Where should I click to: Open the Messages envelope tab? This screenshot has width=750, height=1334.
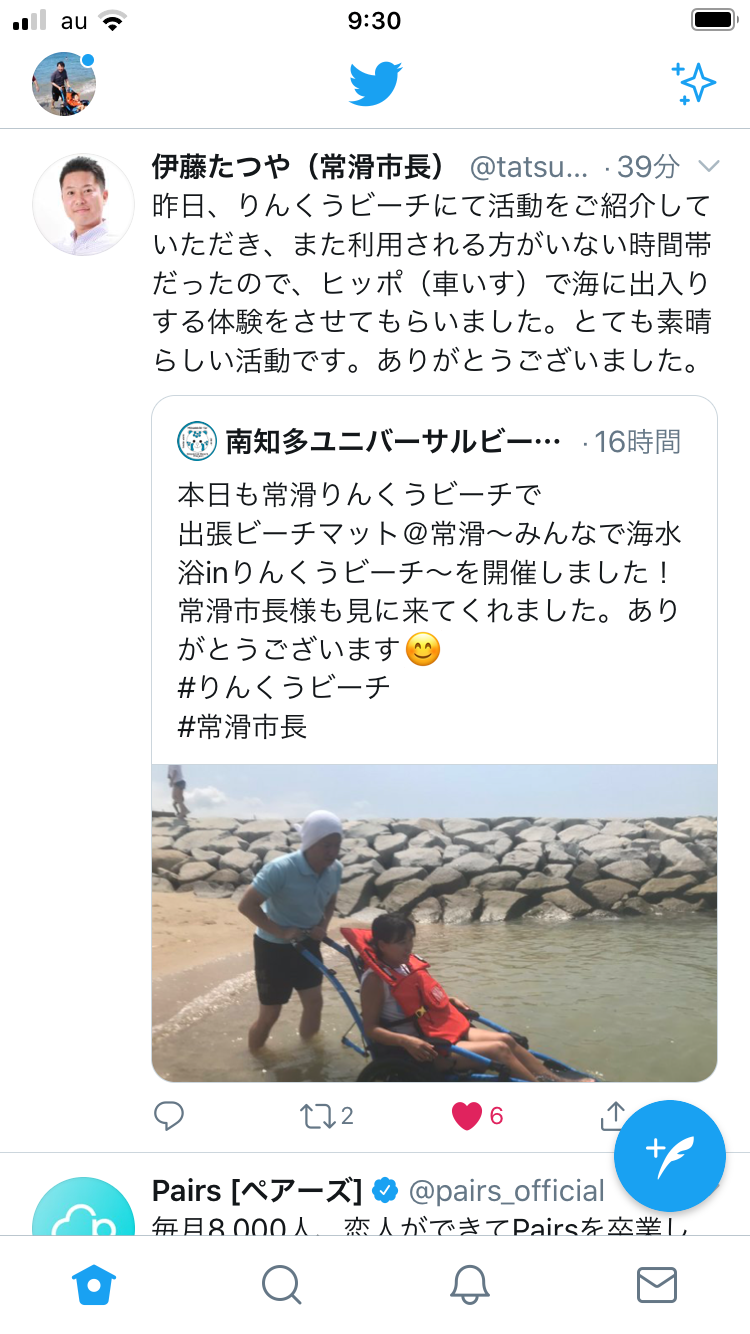tap(657, 1284)
